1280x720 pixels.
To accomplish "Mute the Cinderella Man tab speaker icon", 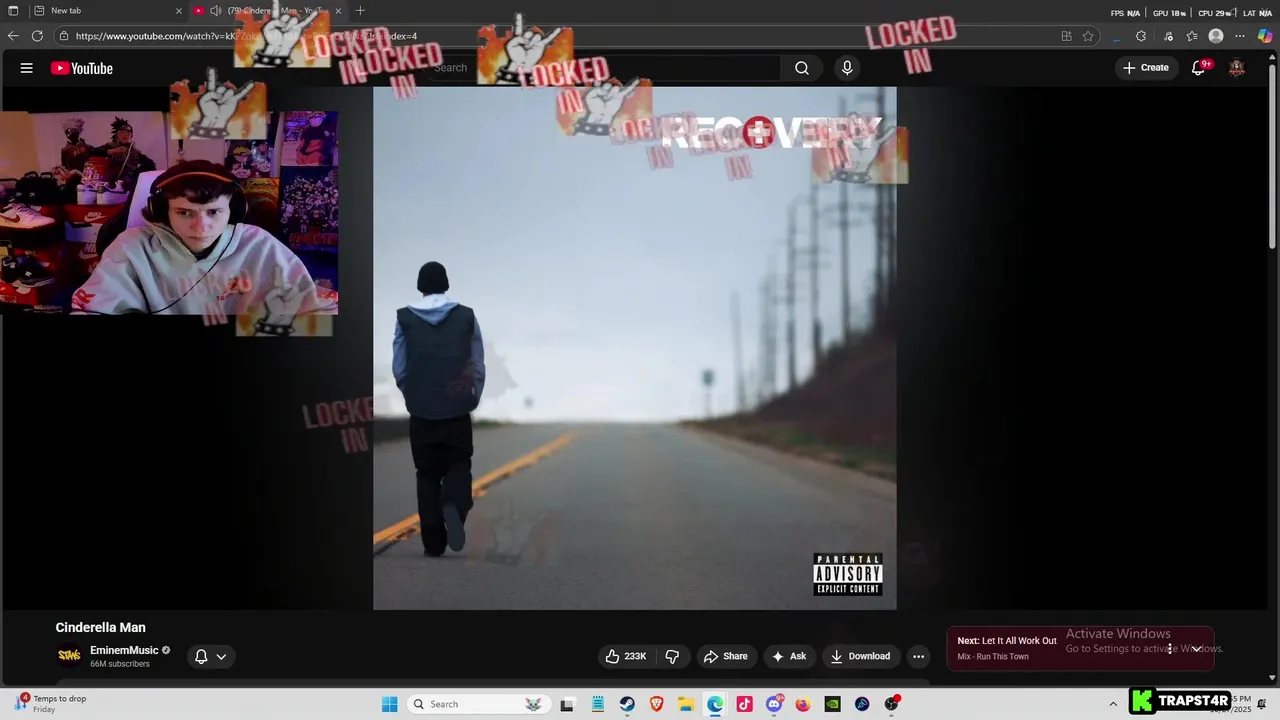I will 215,11.
